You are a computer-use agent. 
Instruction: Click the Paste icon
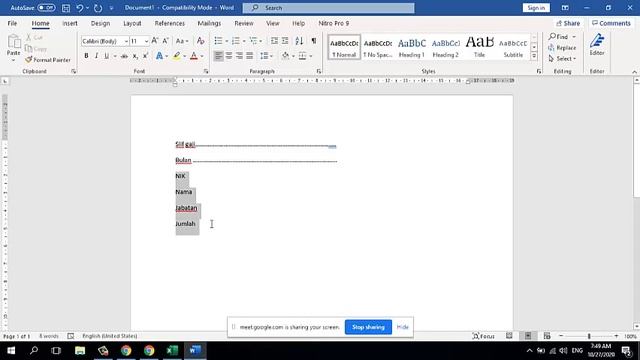tap(13, 42)
